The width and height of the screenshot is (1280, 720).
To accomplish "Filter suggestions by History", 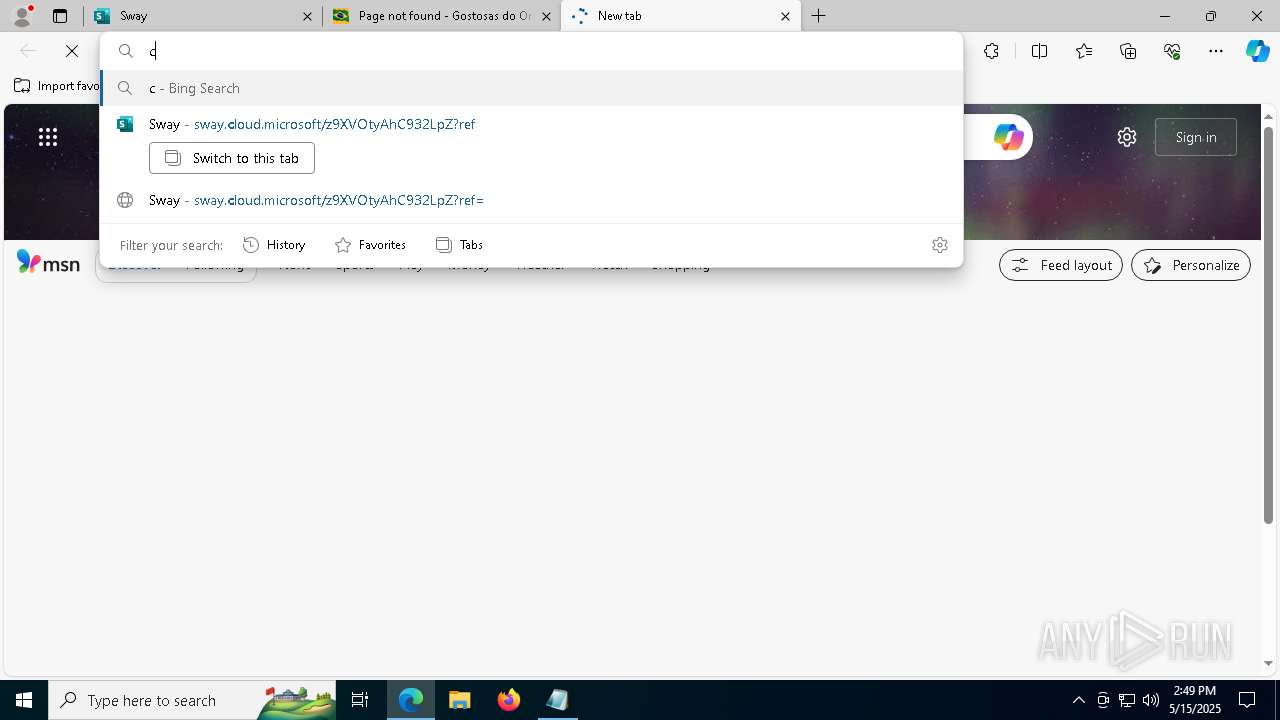I will pyautogui.click(x=275, y=245).
